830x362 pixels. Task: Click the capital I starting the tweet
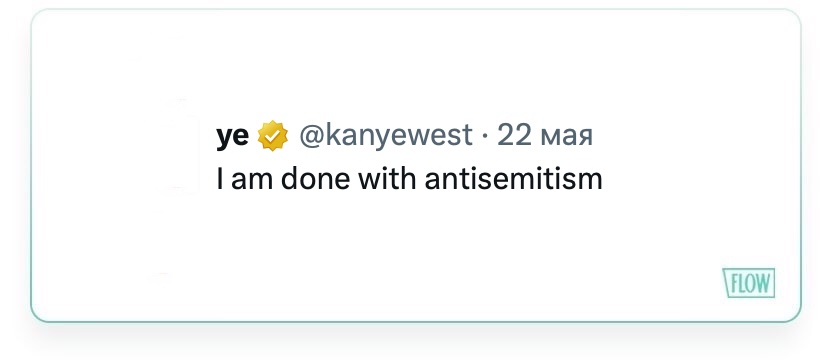(x=219, y=179)
